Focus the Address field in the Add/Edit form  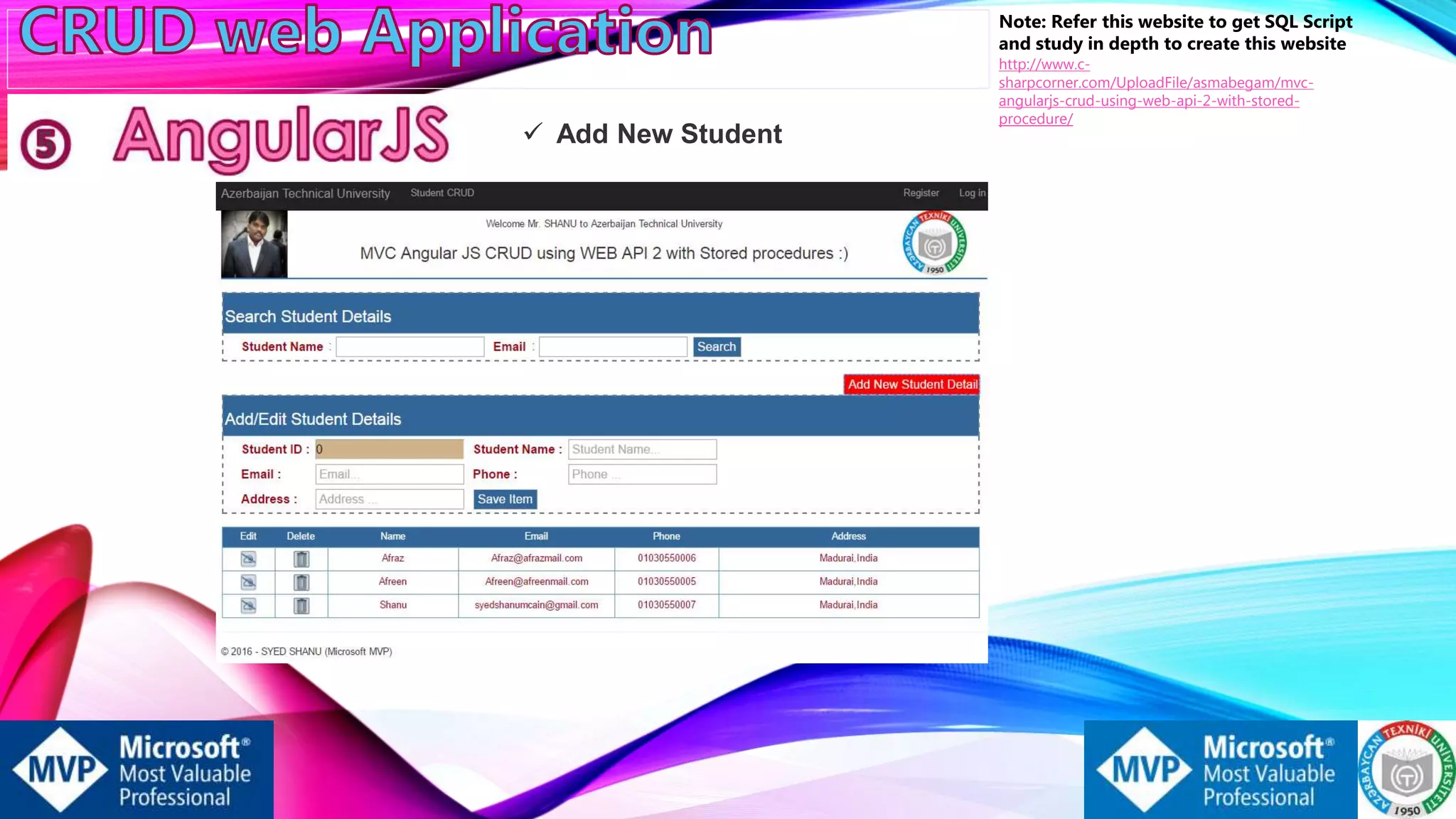pyautogui.click(x=390, y=499)
